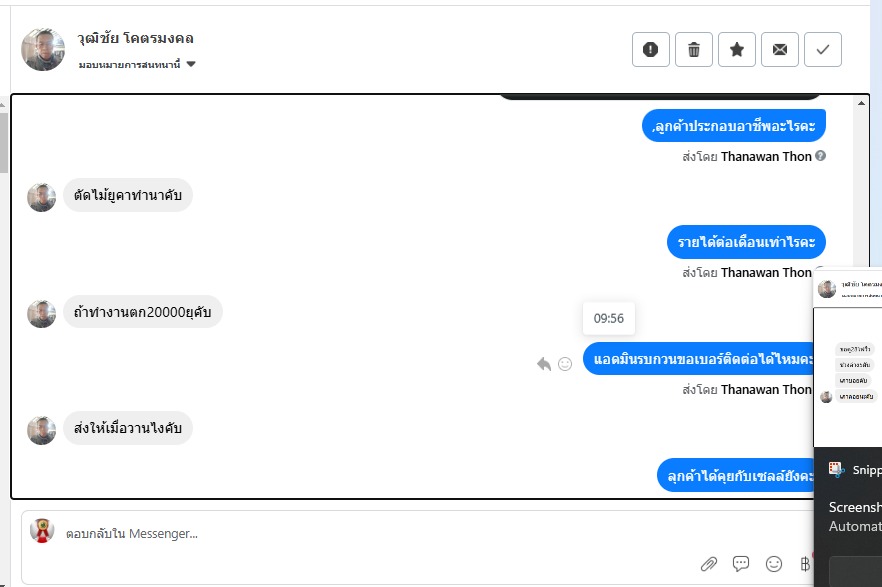Viewport: 882px width, 587px height.
Task: Reply to the 09:56 message with arrow icon
Action: point(544,364)
